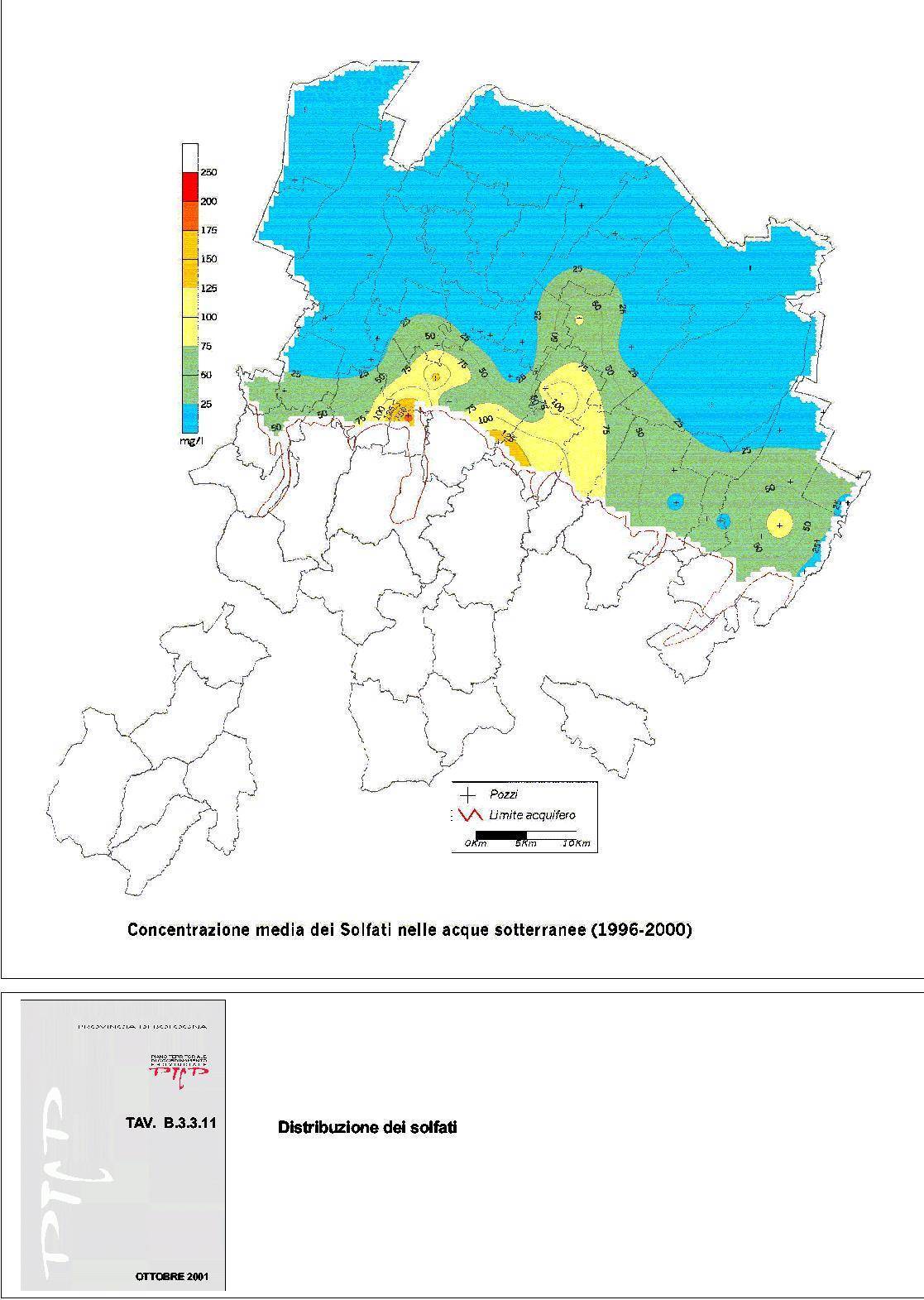Click the "10Km" scale bar label

(577, 844)
